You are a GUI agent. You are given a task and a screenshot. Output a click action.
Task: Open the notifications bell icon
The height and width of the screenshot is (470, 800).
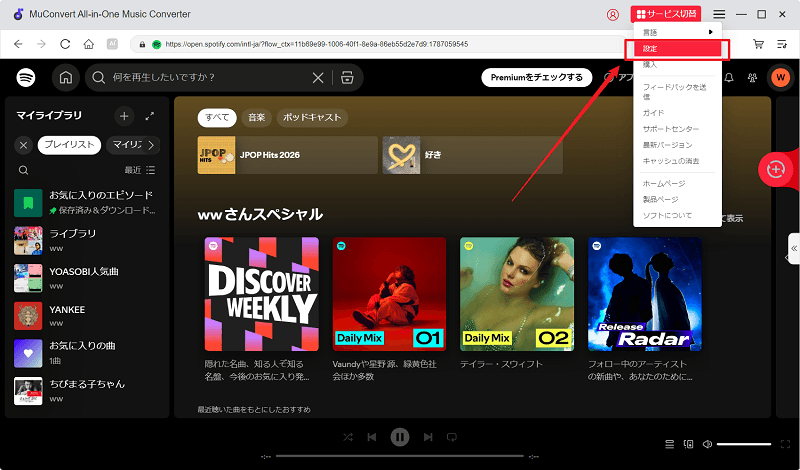[x=730, y=78]
